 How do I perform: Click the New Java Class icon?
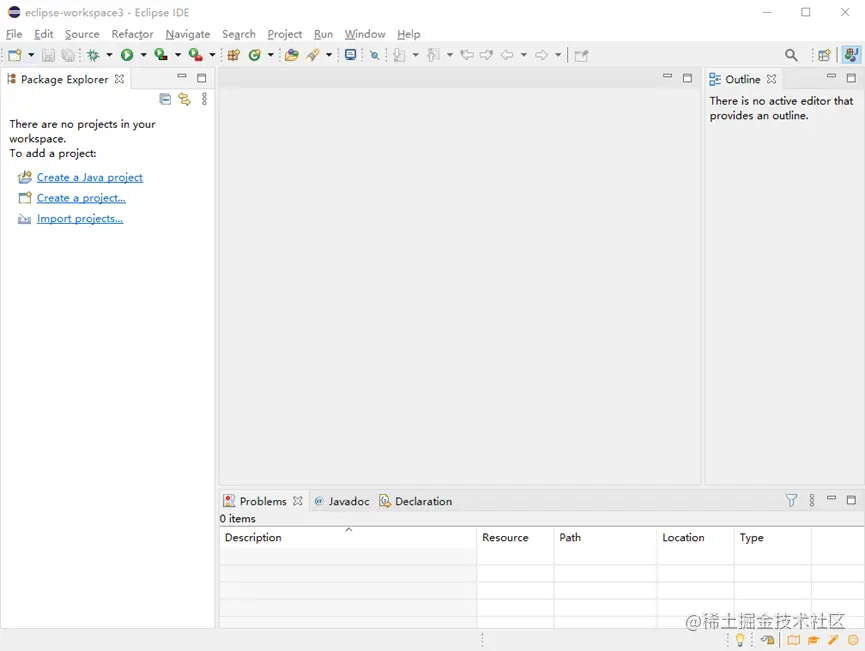[254, 55]
